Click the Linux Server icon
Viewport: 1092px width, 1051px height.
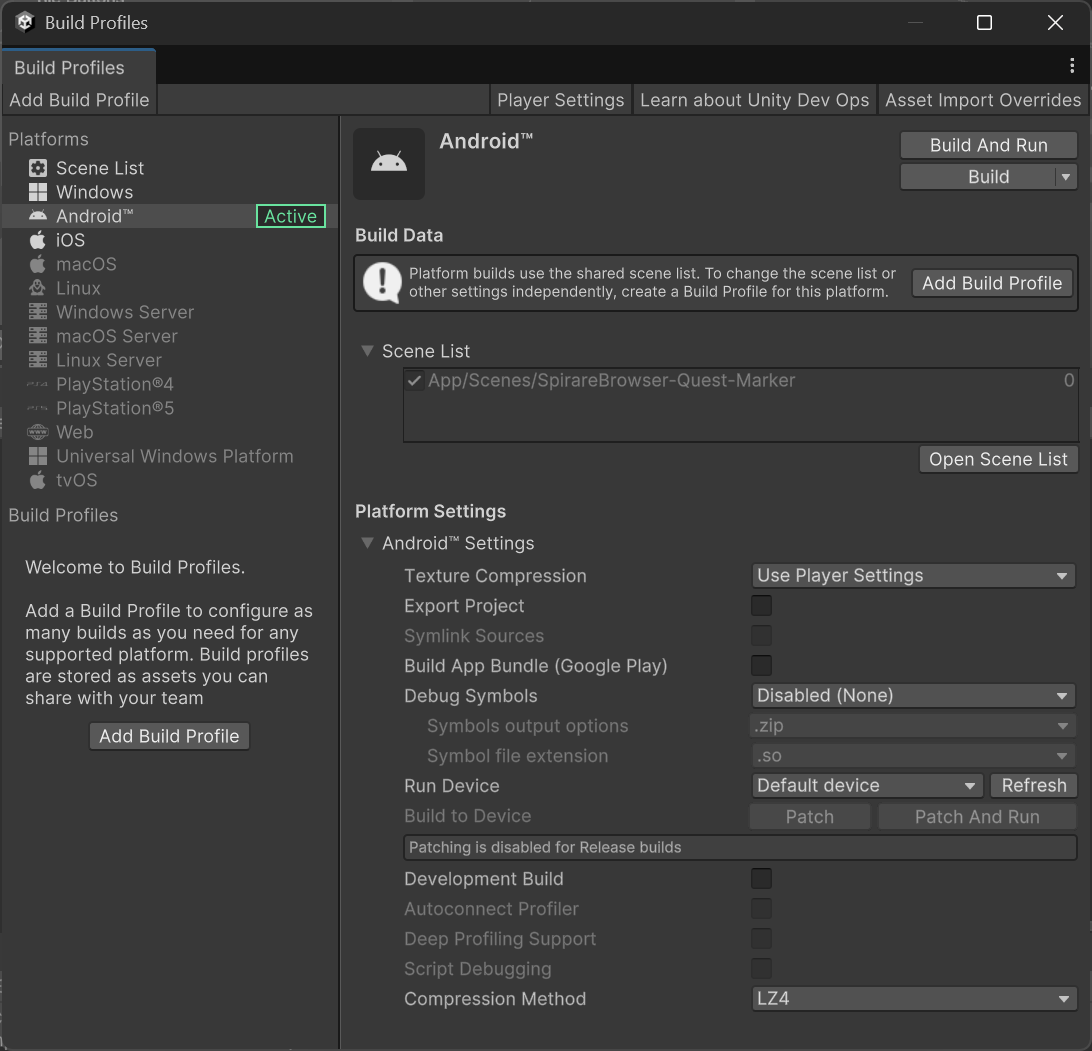[x=38, y=360]
